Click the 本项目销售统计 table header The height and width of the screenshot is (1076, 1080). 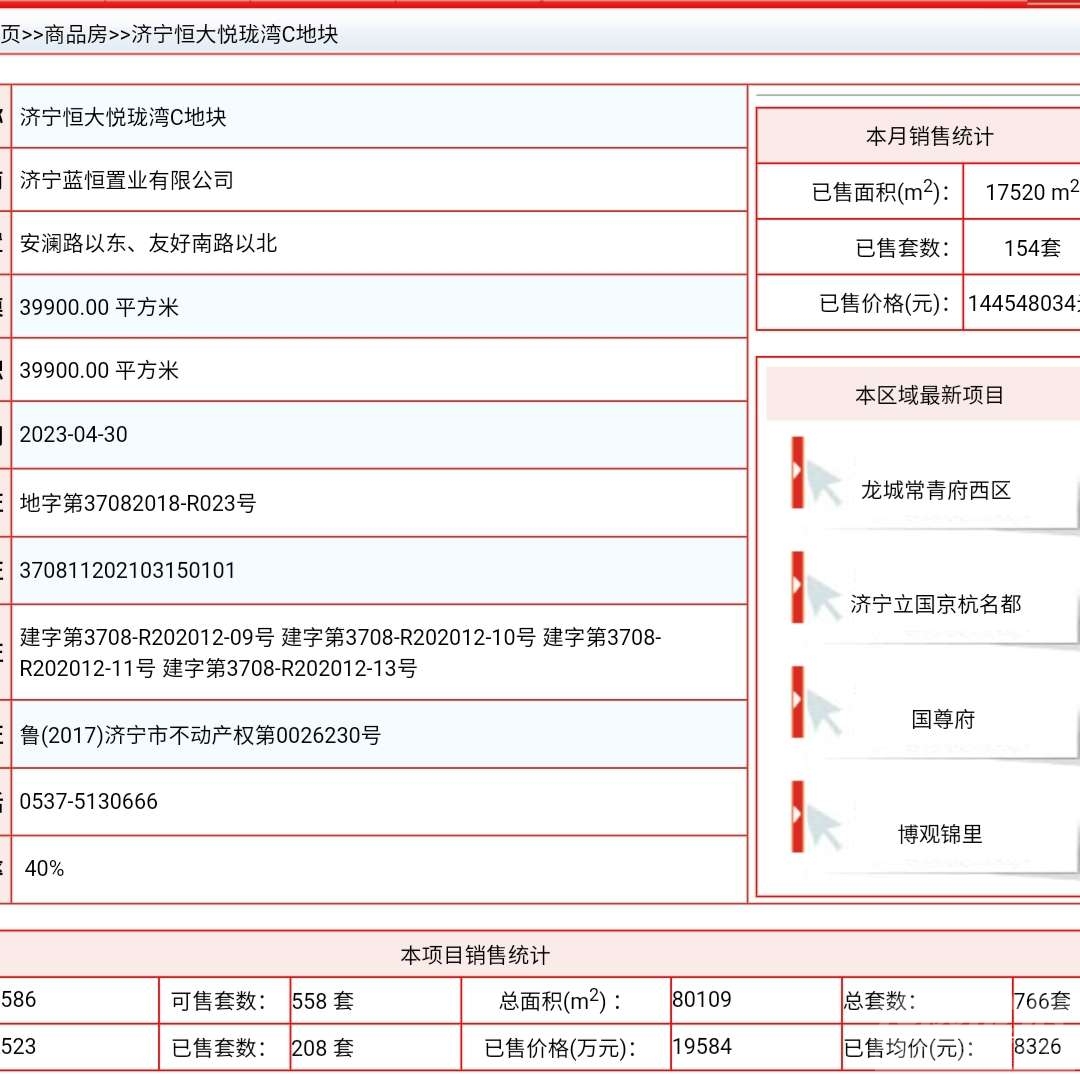point(475,956)
